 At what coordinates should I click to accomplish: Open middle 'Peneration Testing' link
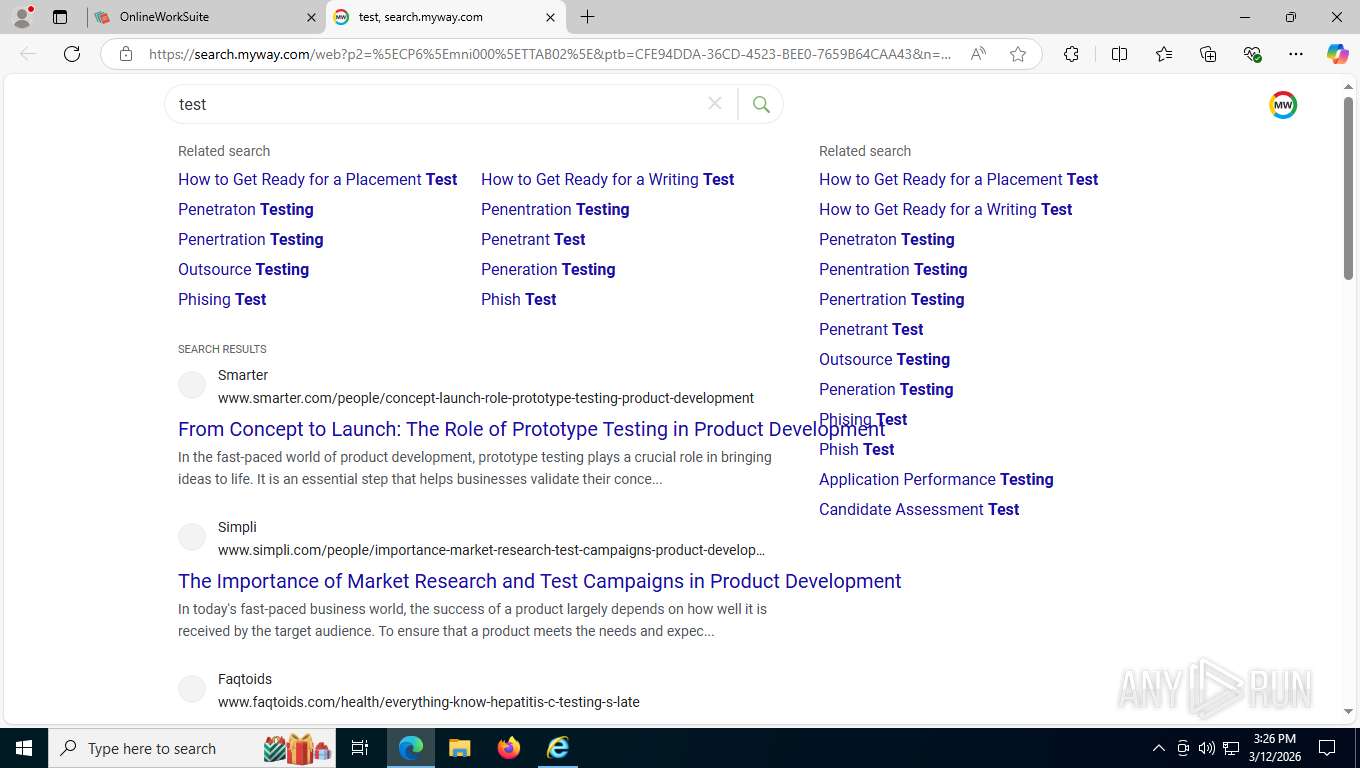click(x=548, y=269)
